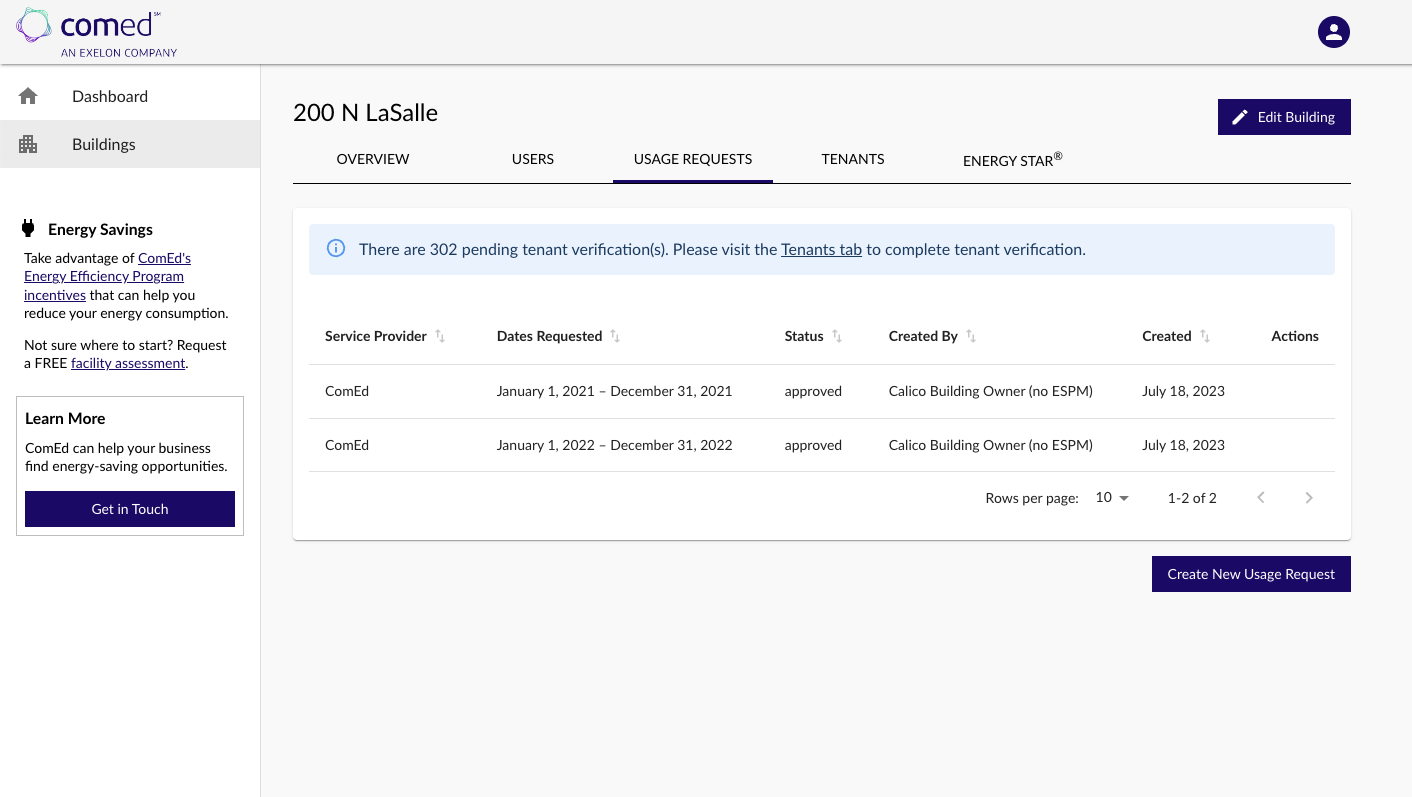Click the Get in Touch button

[x=130, y=509]
